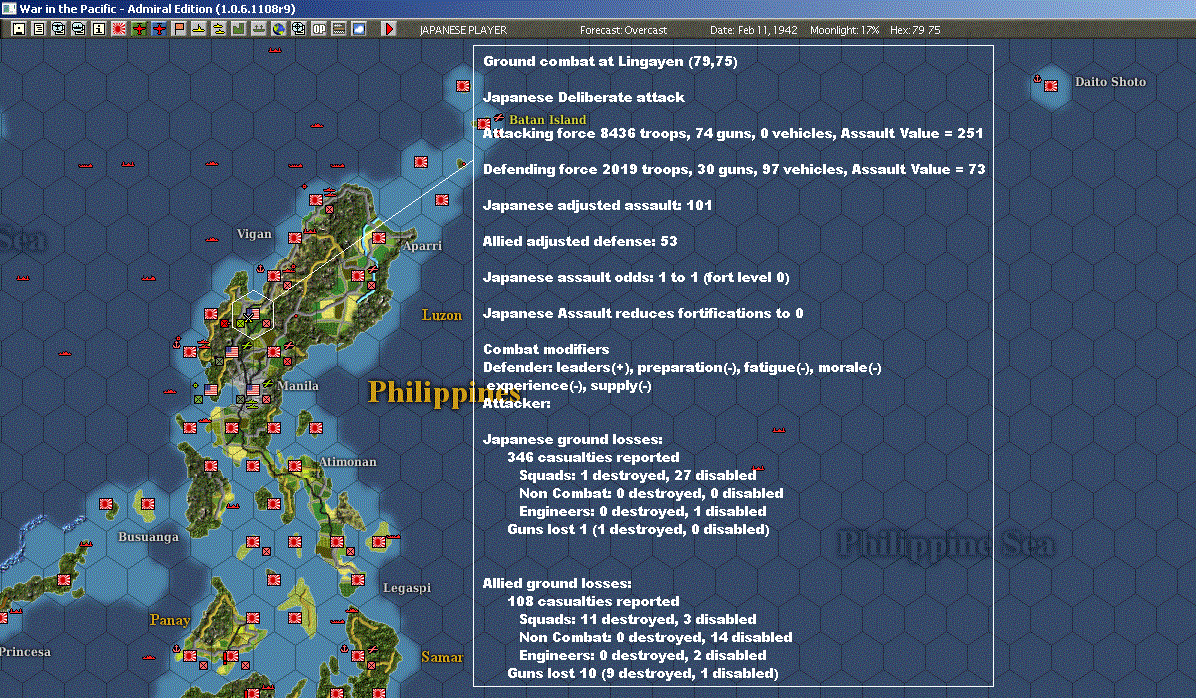Screen dimensions: 1196x698
Task: Click the crosshair target toolbar icon
Action: [298, 29]
